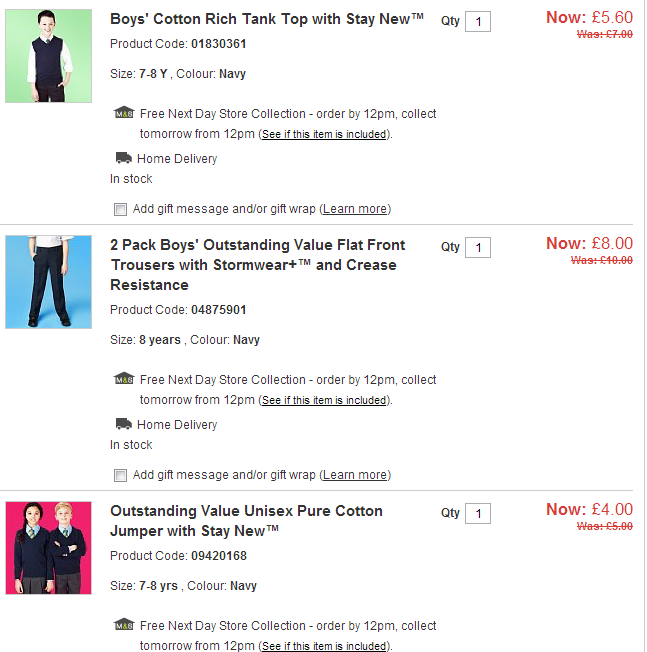The height and width of the screenshot is (652, 647).
Task: Open Boys' Cotton Rich Tank Top product page
Action: click(x=267, y=19)
